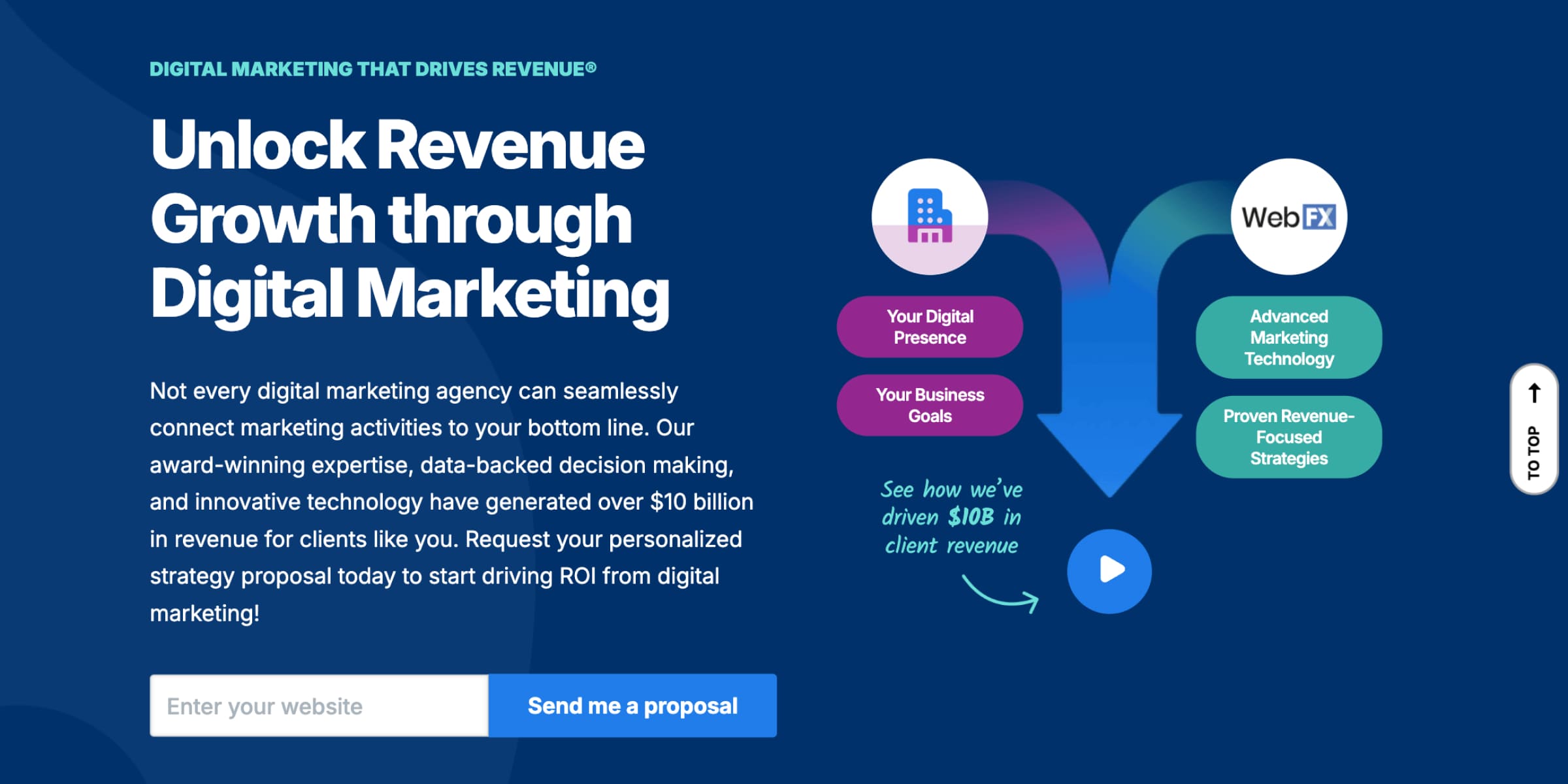
Task: Click the 'Unlock Revenue' headline line
Action: [397, 145]
